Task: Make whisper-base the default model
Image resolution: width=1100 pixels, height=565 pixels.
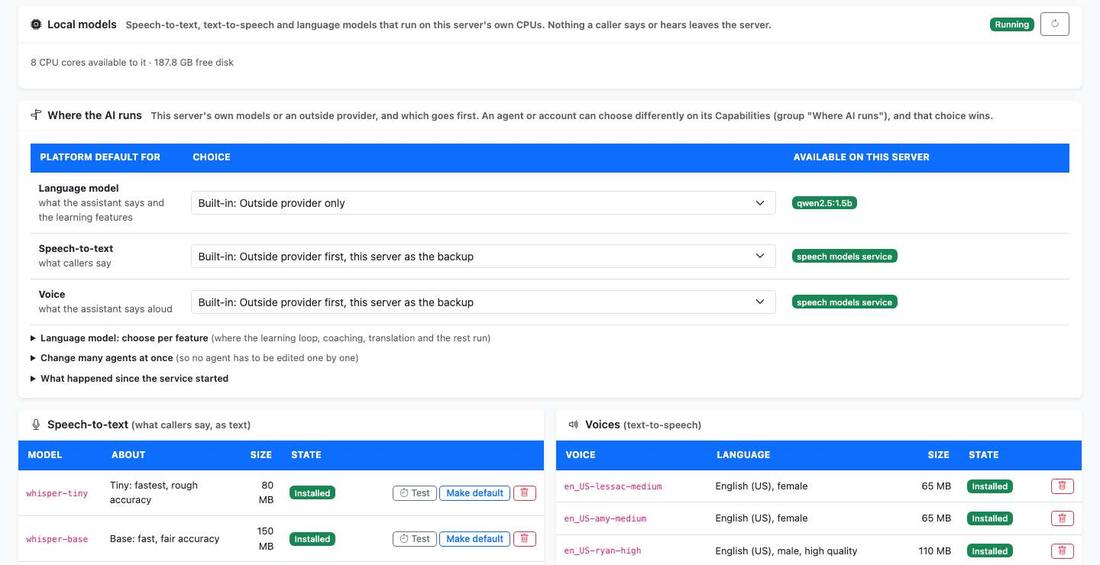Action: click(474, 539)
